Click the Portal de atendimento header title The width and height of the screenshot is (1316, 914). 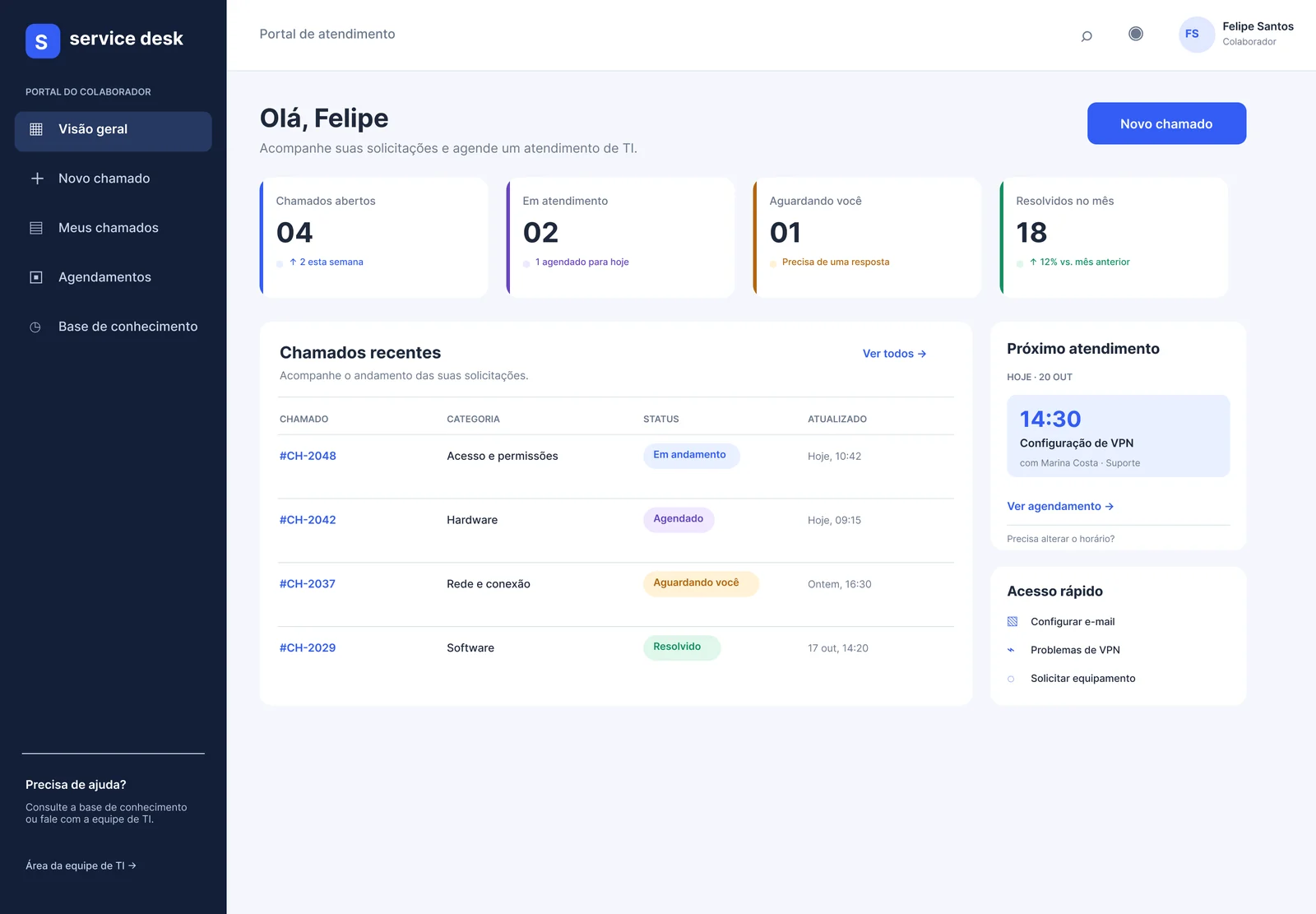point(327,34)
